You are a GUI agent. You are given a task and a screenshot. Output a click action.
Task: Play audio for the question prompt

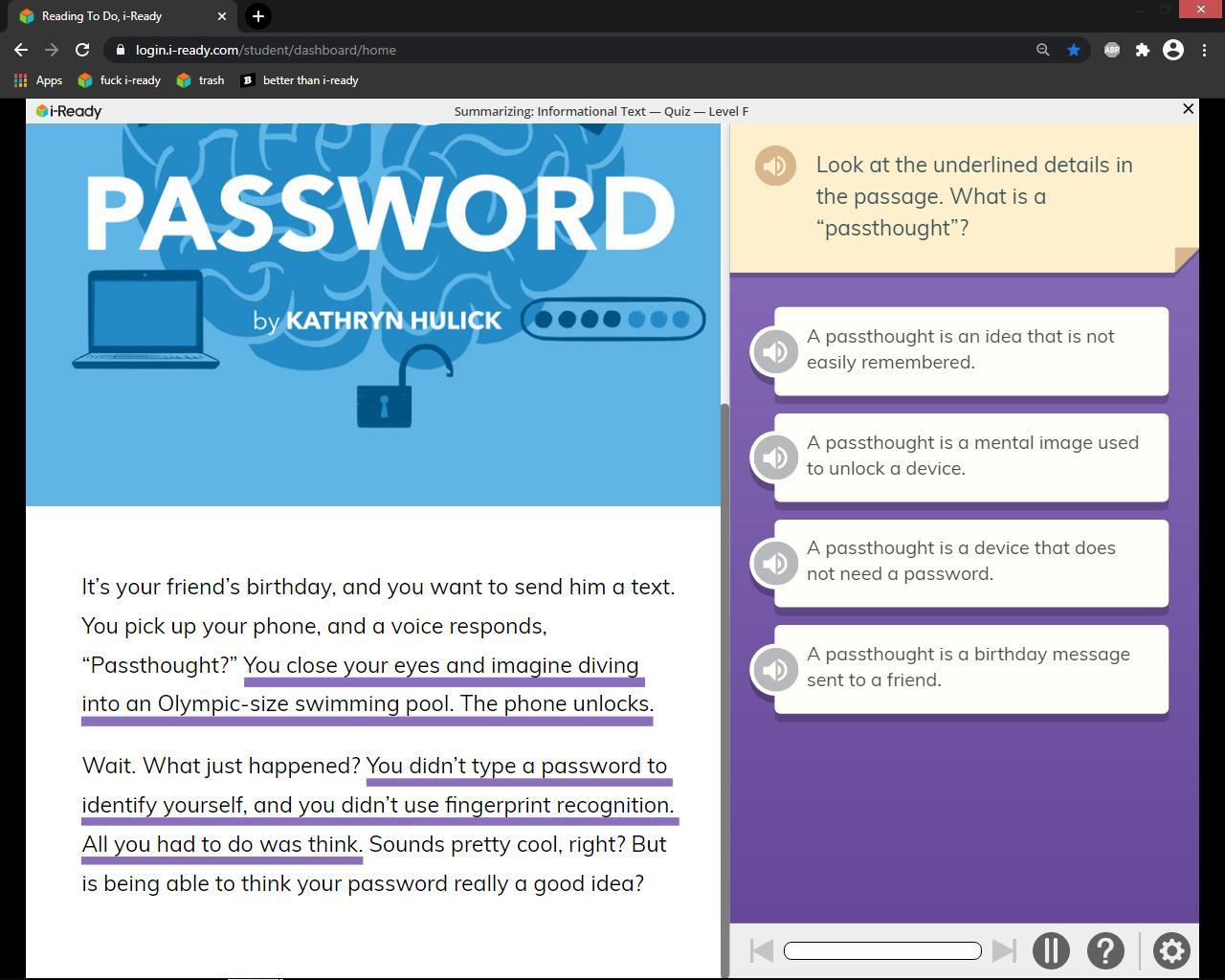[775, 166]
